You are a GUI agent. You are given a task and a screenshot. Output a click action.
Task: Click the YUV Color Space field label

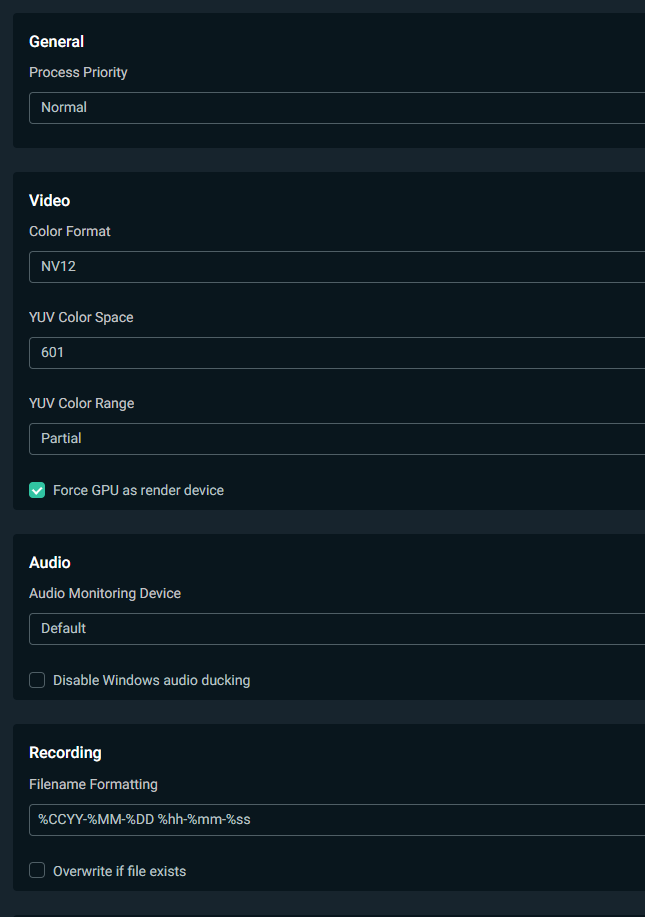coord(81,318)
